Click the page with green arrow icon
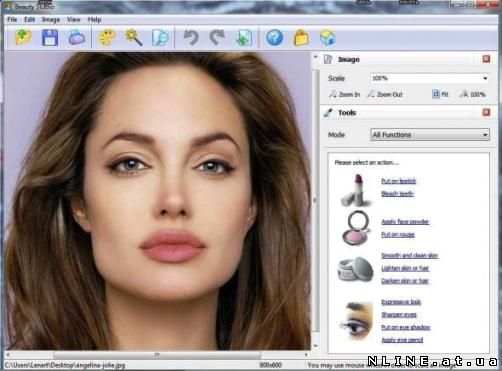 [x=244, y=37]
